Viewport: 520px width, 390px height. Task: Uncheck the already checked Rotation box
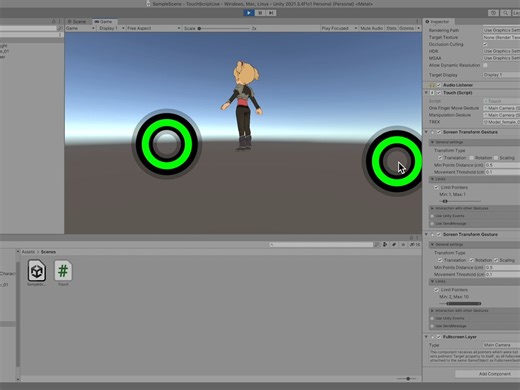pos(471,260)
